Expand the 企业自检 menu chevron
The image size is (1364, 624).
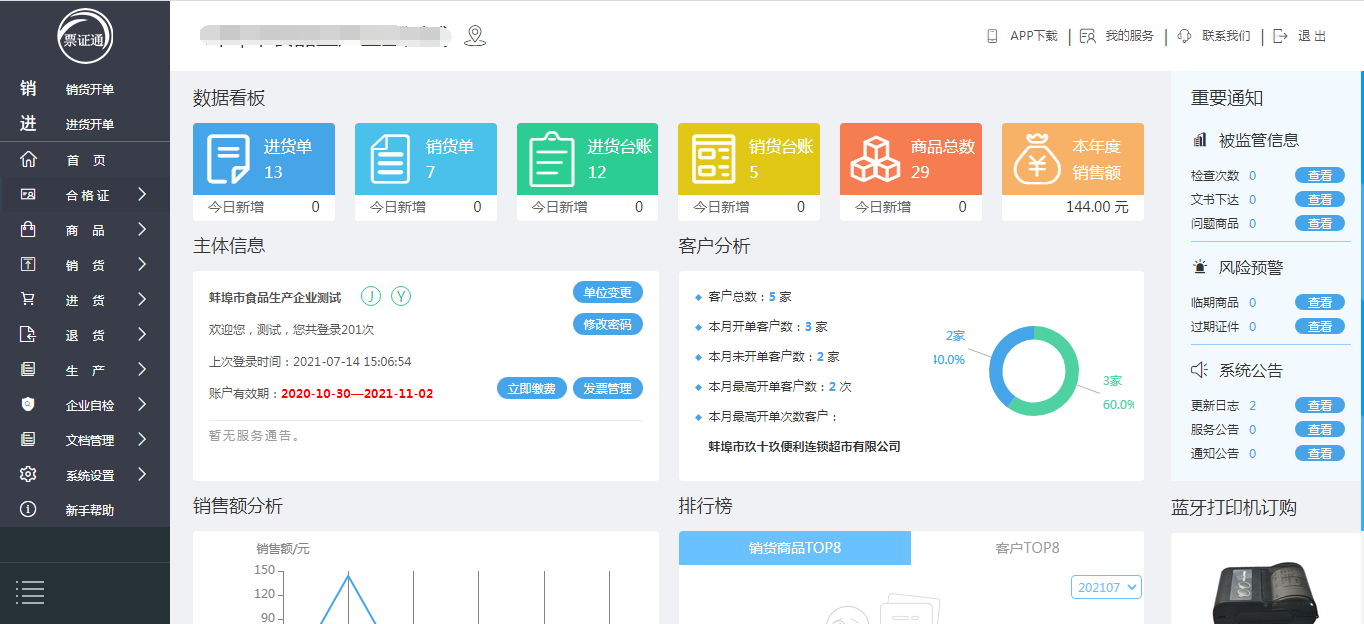[x=142, y=405]
